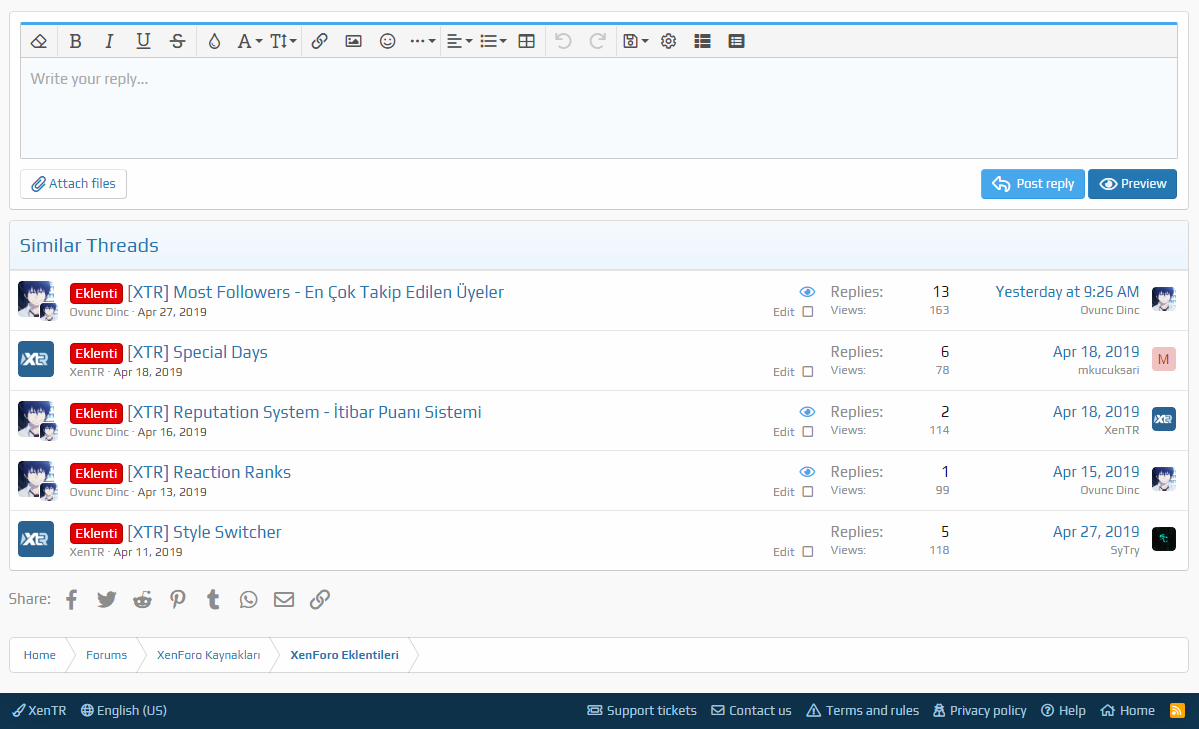This screenshot has width=1199, height=729.
Task: Open the text color picker
Action: point(214,41)
